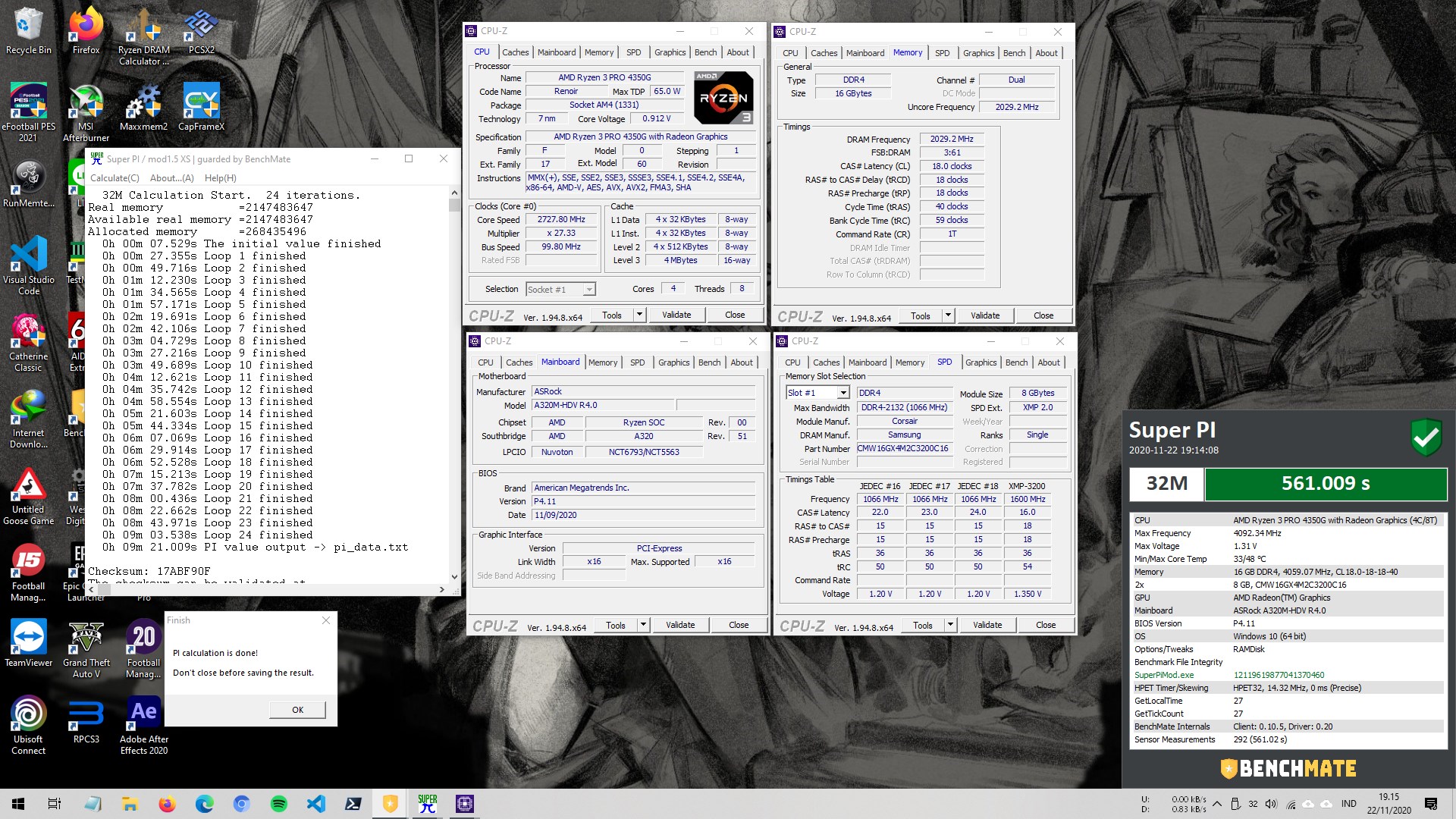Click Validate in CPU tab window
The image size is (1456, 819).
[x=676, y=315]
